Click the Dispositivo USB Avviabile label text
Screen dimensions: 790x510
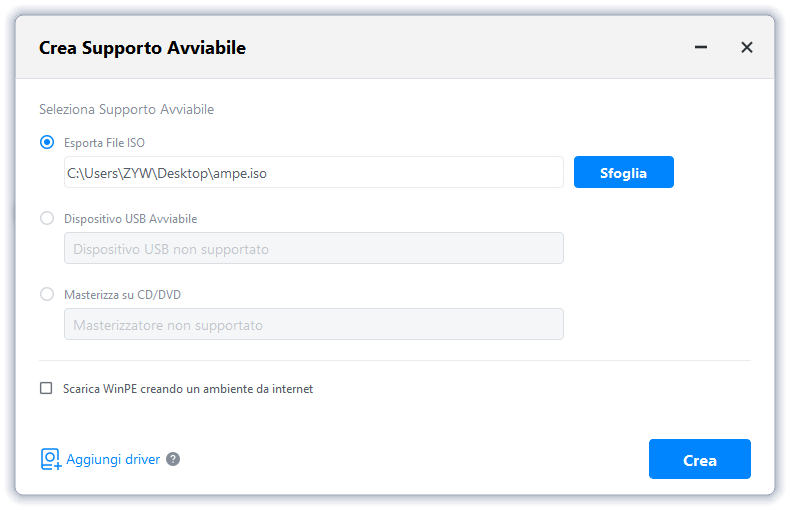(x=130, y=218)
